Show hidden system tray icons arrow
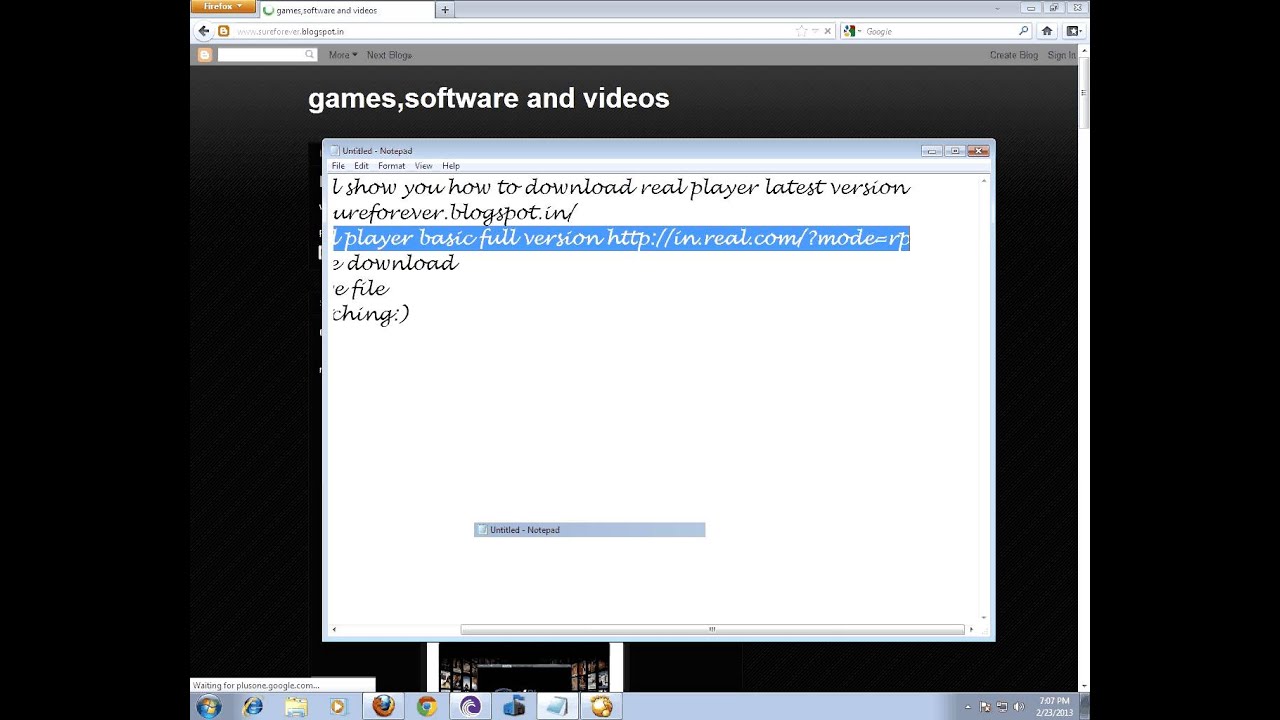The height and width of the screenshot is (720, 1280). point(968,707)
